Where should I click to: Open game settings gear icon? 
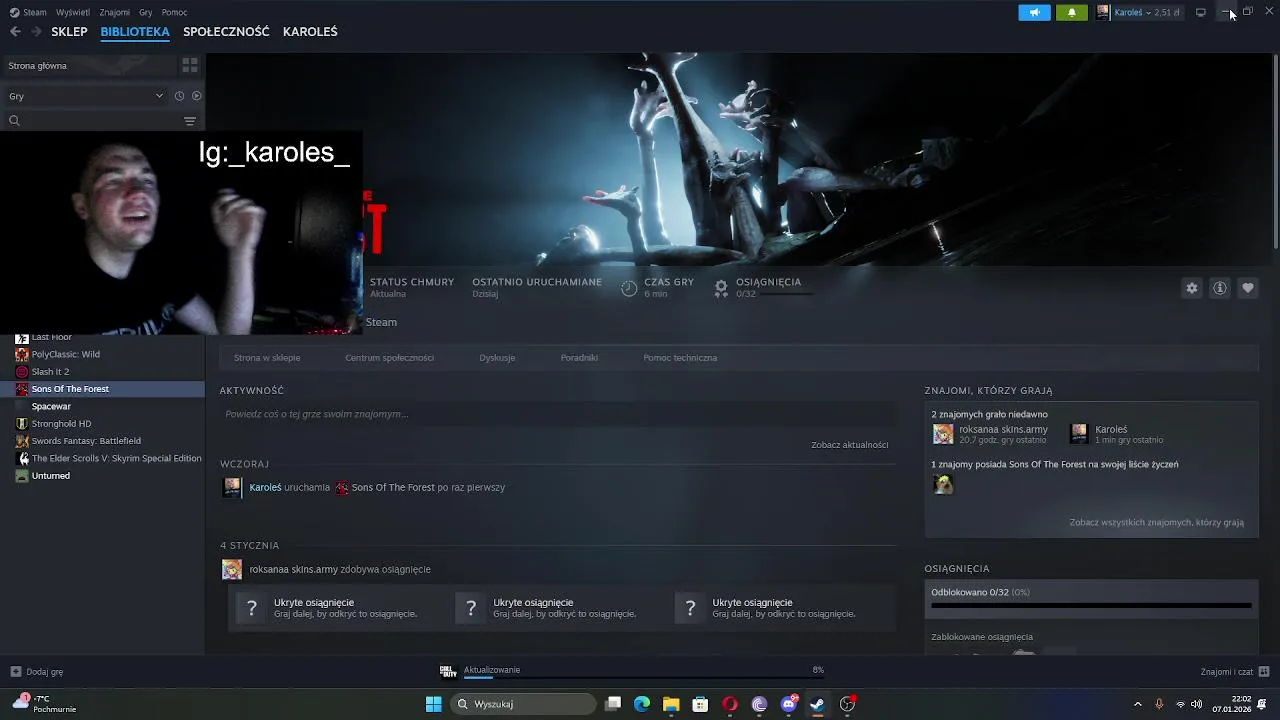(x=1192, y=288)
